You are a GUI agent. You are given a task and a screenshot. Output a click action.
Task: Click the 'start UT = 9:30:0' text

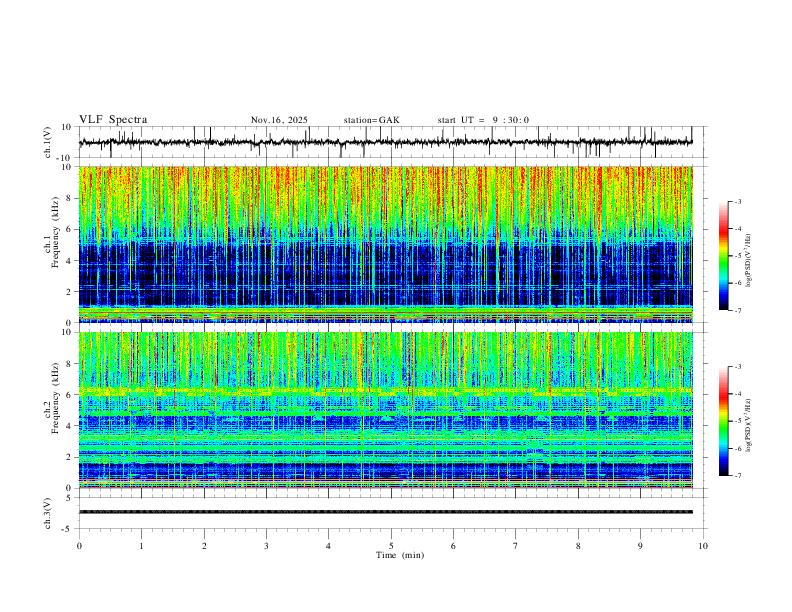[x=483, y=120]
